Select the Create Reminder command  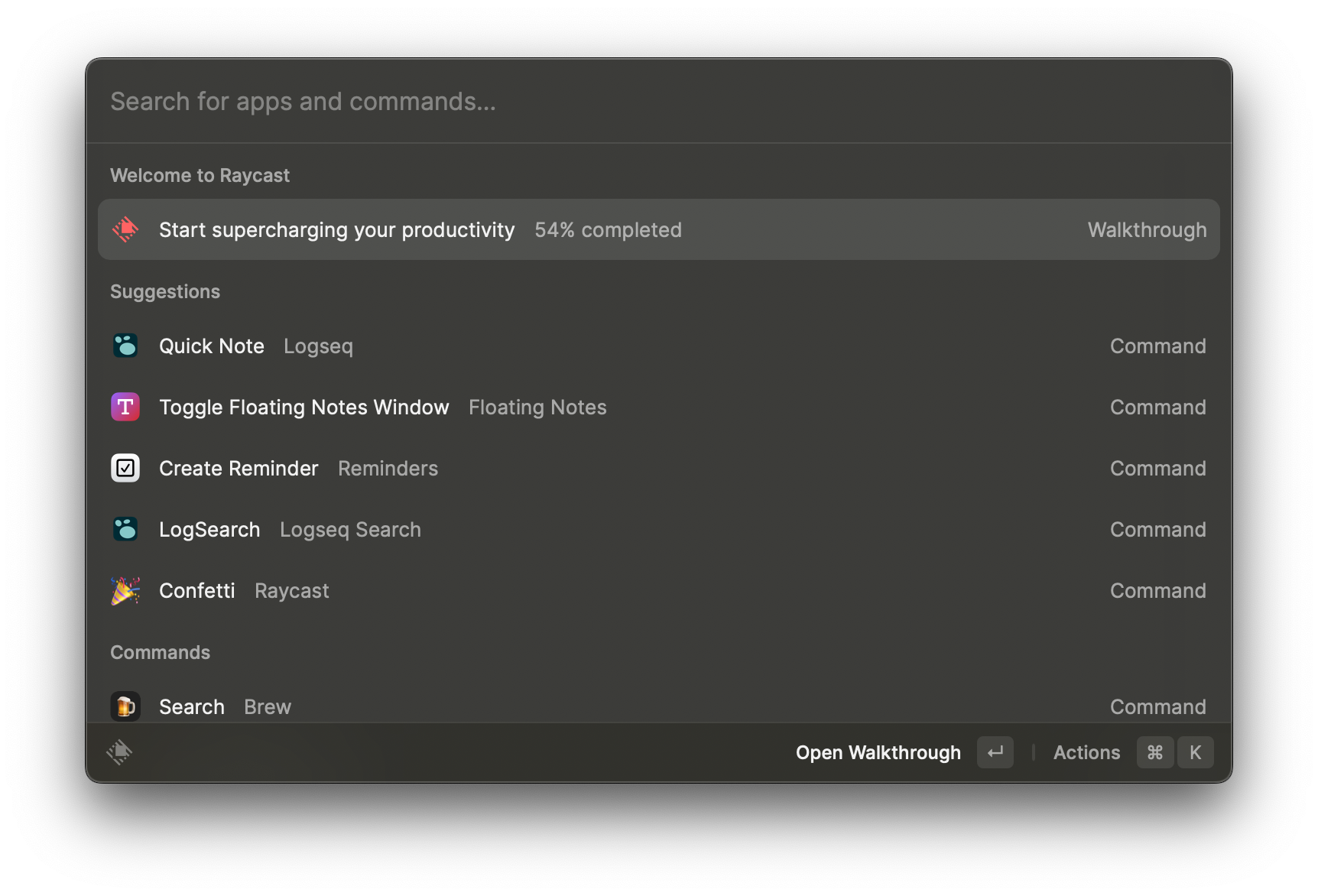click(x=239, y=469)
